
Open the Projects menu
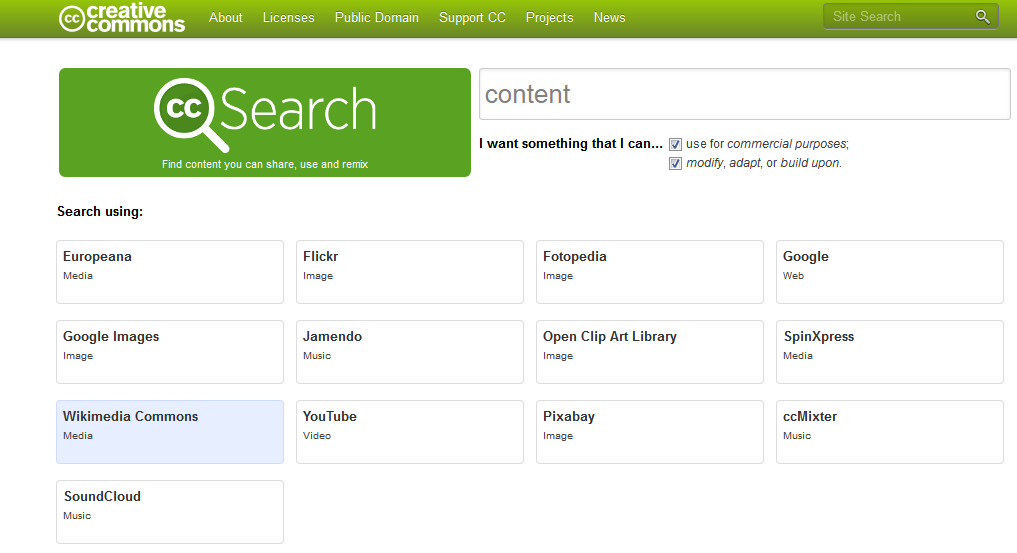tap(549, 18)
